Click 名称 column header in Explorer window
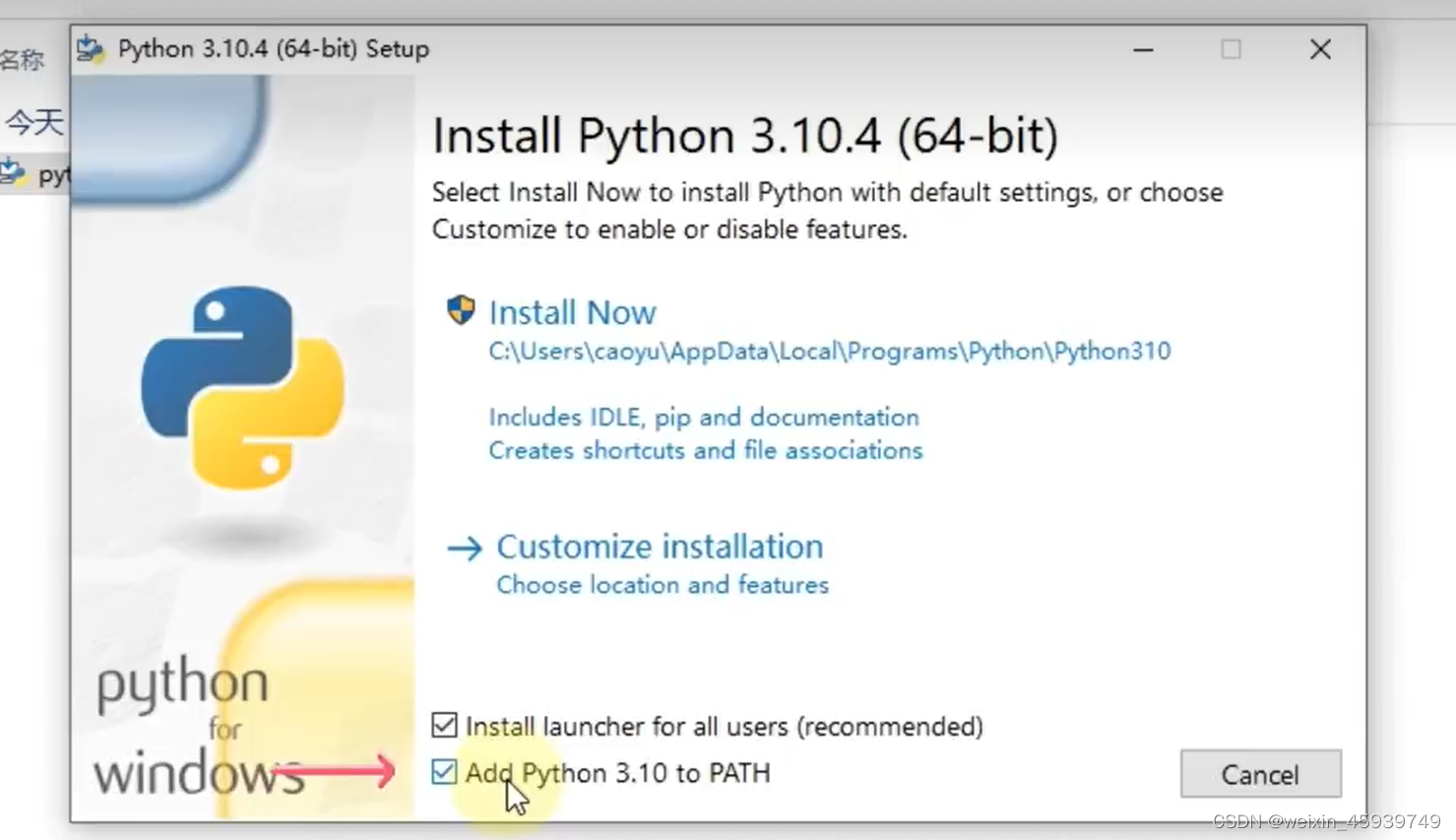1456x840 pixels. click(23, 59)
